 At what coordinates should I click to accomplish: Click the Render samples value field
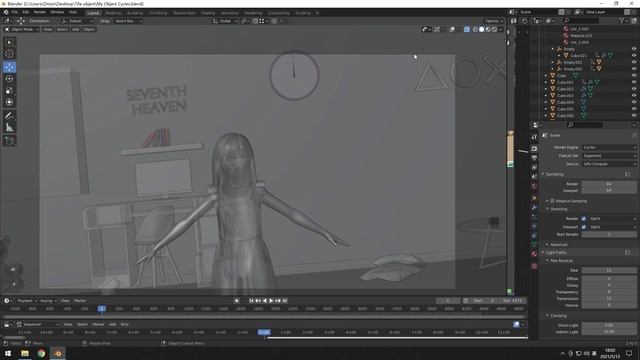point(609,184)
